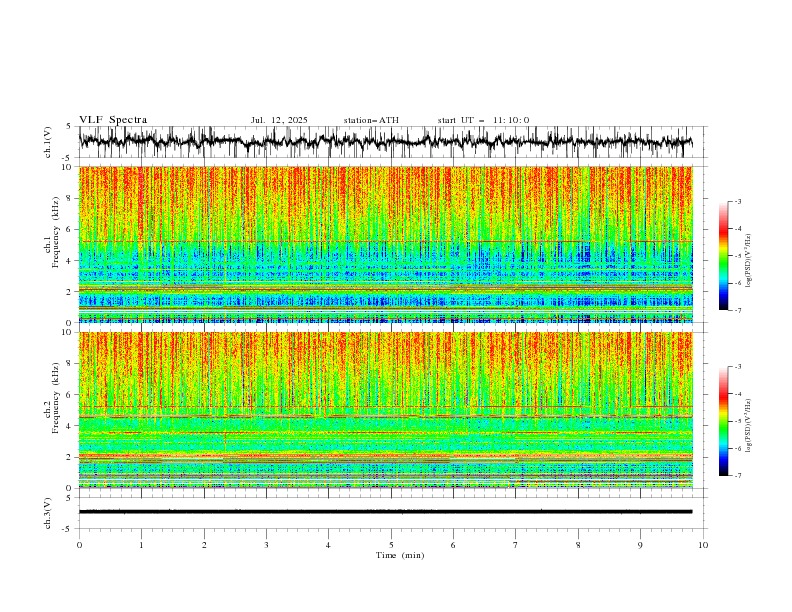This screenshot has width=792, height=612.
Task: Click the "Time (min)" axis label
Action: (400, 555)
